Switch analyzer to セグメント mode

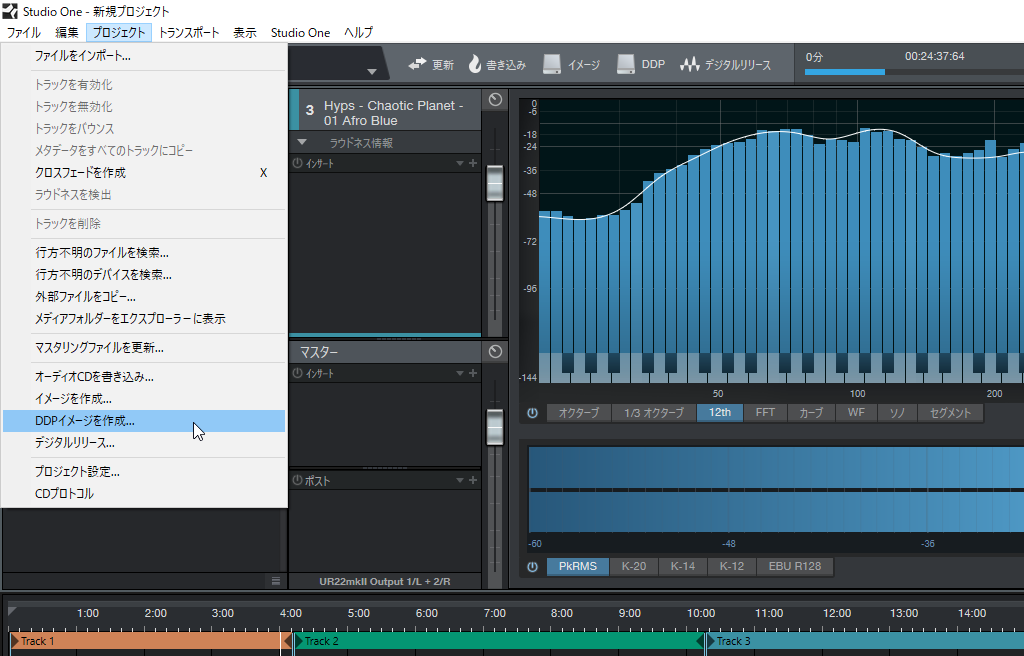click(950, 413)
